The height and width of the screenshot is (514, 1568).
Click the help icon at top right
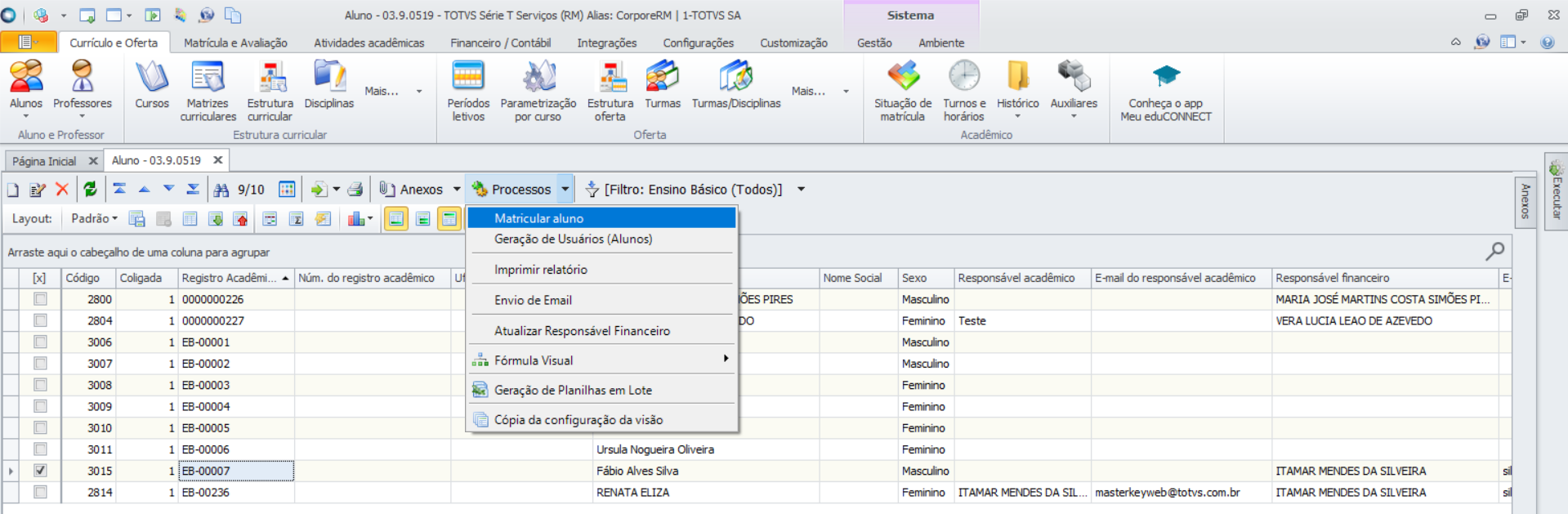[x=1548, y=42]
